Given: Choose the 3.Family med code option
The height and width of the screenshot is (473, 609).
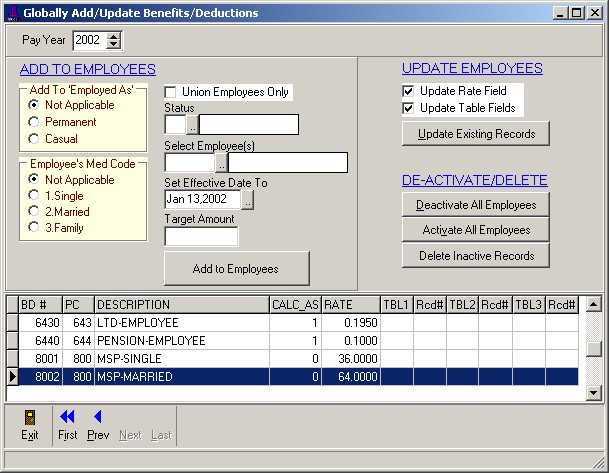Looking at the screenshot, I should 34,228.
